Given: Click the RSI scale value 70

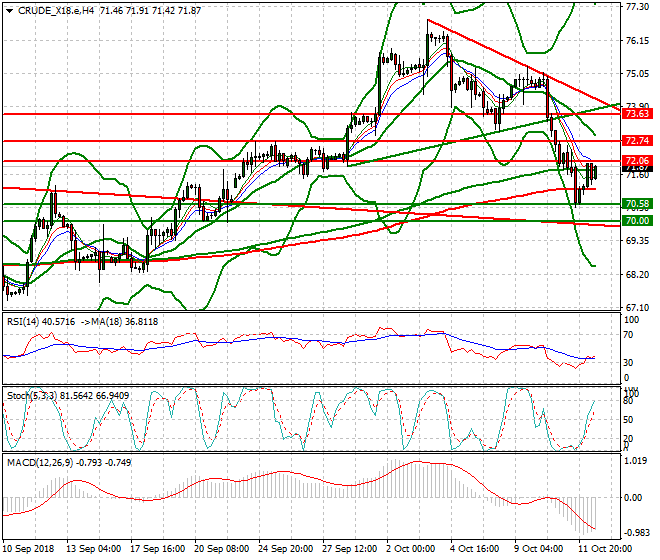Looking at the screenshot, I should [628, 335].
